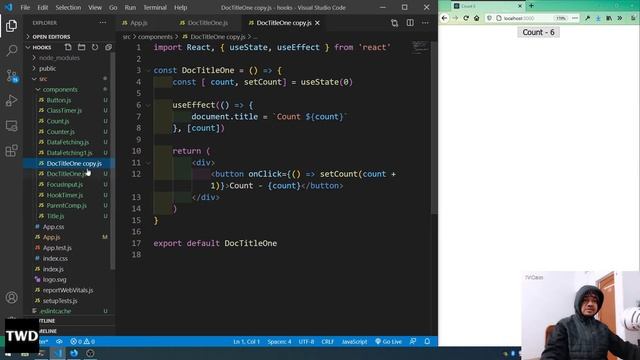
Task: Split the editor to the right
Action: tap(410, 23)
